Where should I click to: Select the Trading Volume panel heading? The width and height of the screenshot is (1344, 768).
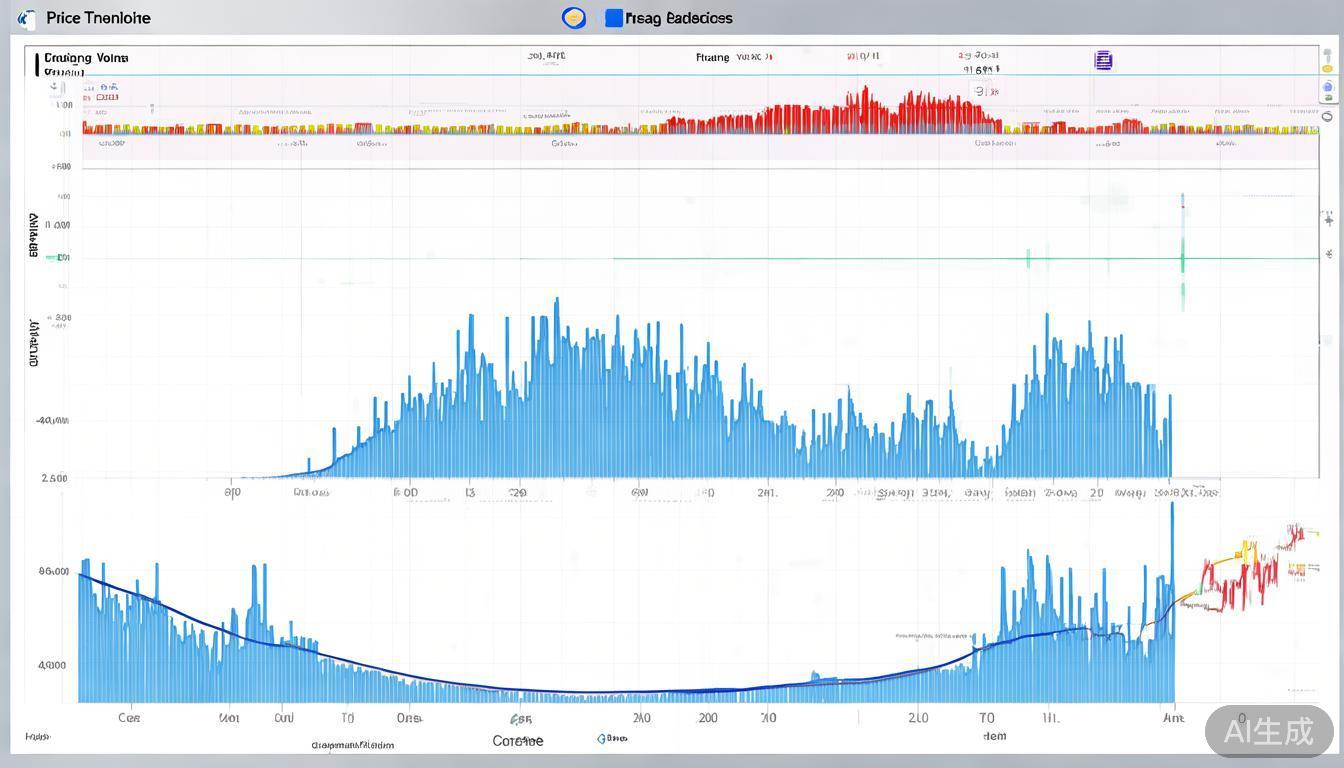pos(86,58)
